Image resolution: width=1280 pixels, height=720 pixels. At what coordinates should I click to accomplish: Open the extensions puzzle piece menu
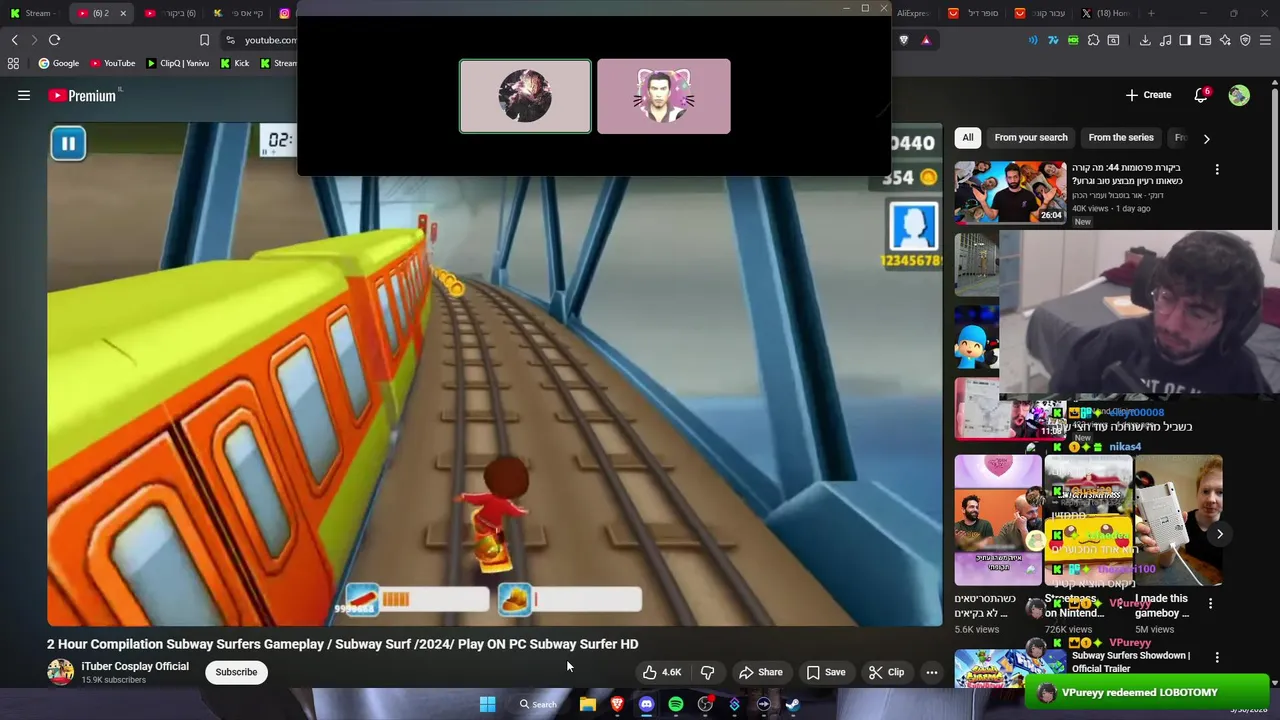[x=1093, y=40]
